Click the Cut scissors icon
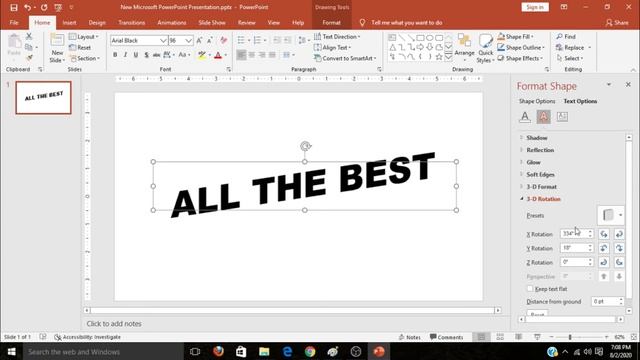The width and height of the screenshot is (640, 360). pyautogui.click(x=29, y=37)
